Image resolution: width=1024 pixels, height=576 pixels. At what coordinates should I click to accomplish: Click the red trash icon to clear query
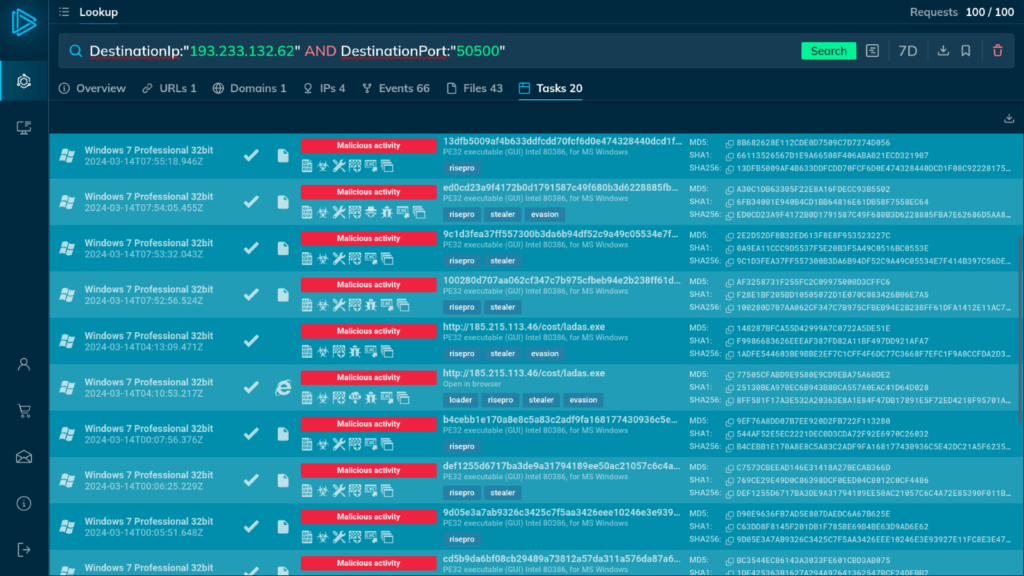pyautogui.click(x=997, y=51)
